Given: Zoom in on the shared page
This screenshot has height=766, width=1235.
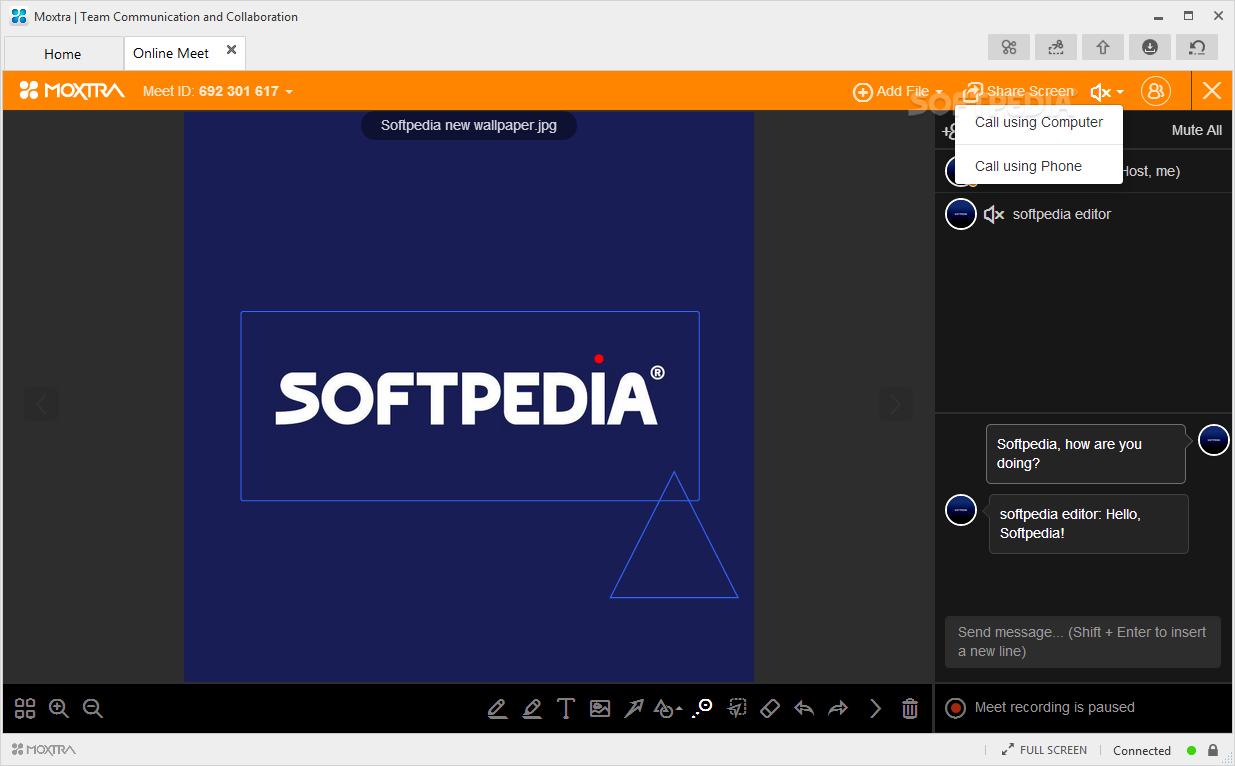Looking at the screenshot, I should pyautogui.click(x=59, y=708).
